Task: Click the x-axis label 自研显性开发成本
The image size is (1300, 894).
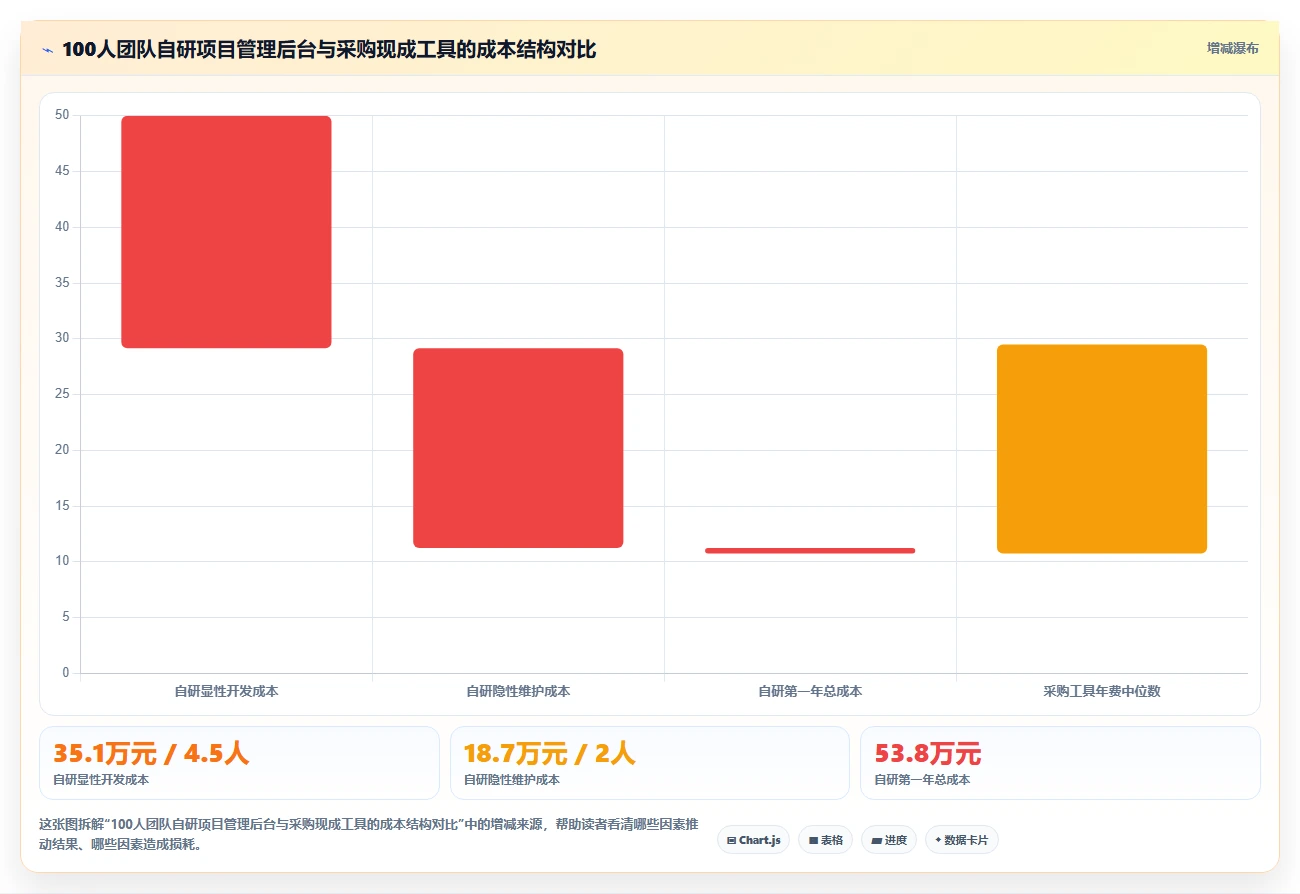Action: [226, 691]
